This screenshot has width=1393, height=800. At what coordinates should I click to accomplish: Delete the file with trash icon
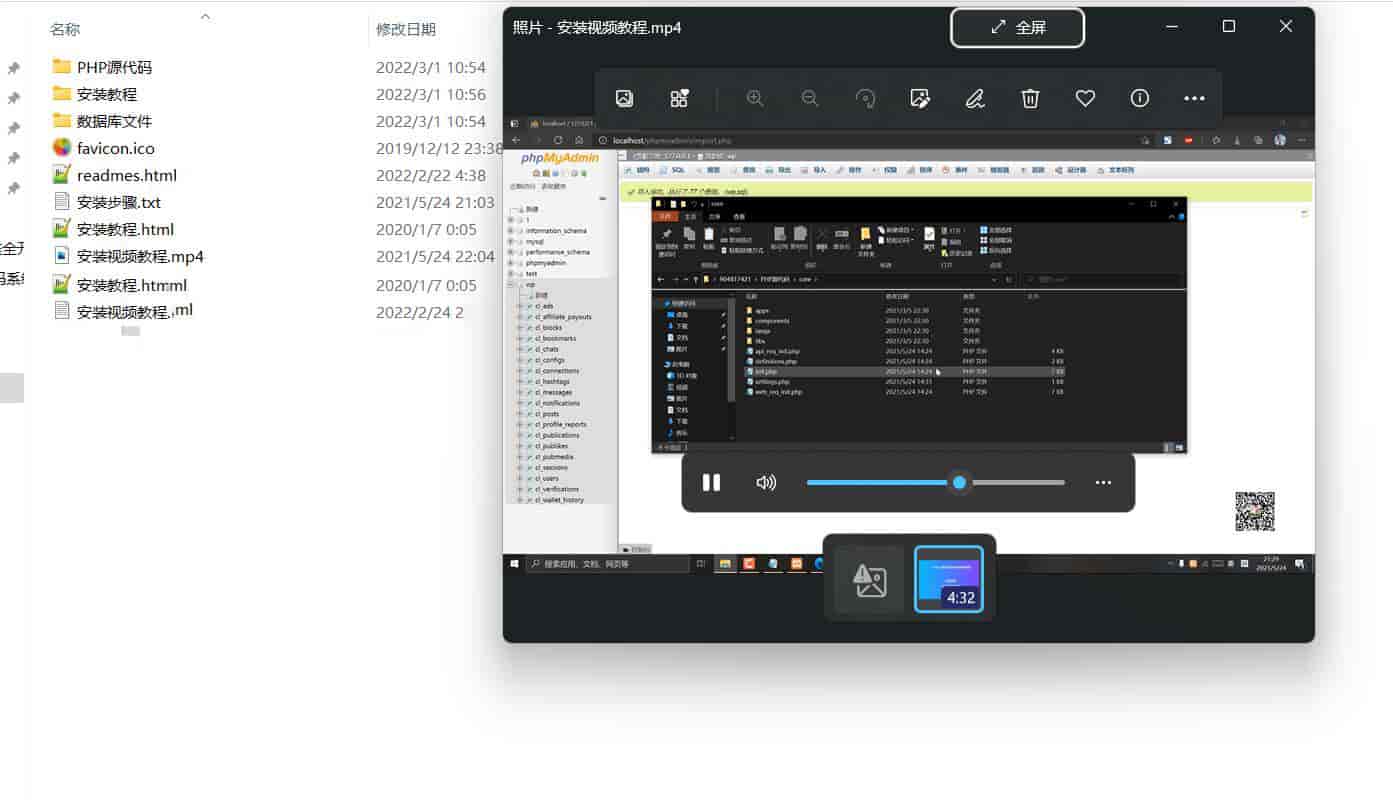(x=1030, y=98)
